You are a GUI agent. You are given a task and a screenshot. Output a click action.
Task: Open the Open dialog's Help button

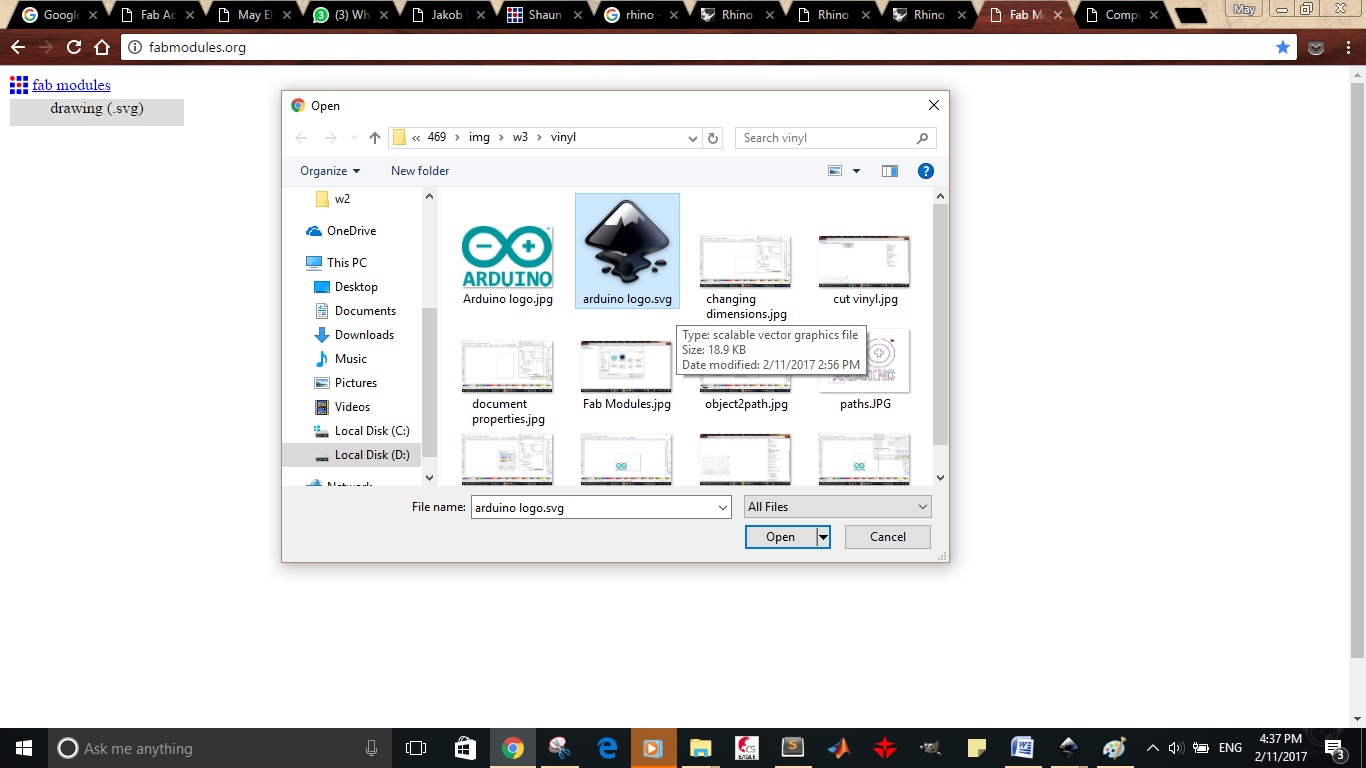point(926,171)
